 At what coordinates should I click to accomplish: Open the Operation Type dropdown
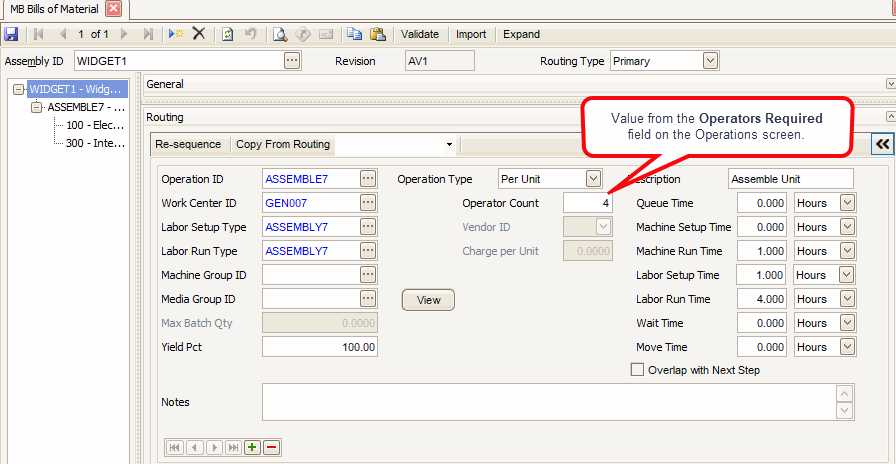coord(593,179)
